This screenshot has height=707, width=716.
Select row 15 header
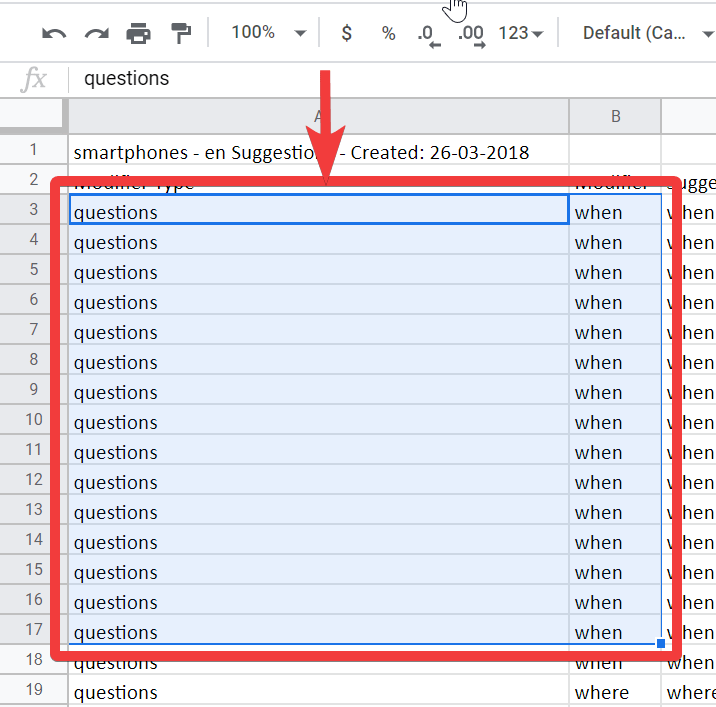33,569
